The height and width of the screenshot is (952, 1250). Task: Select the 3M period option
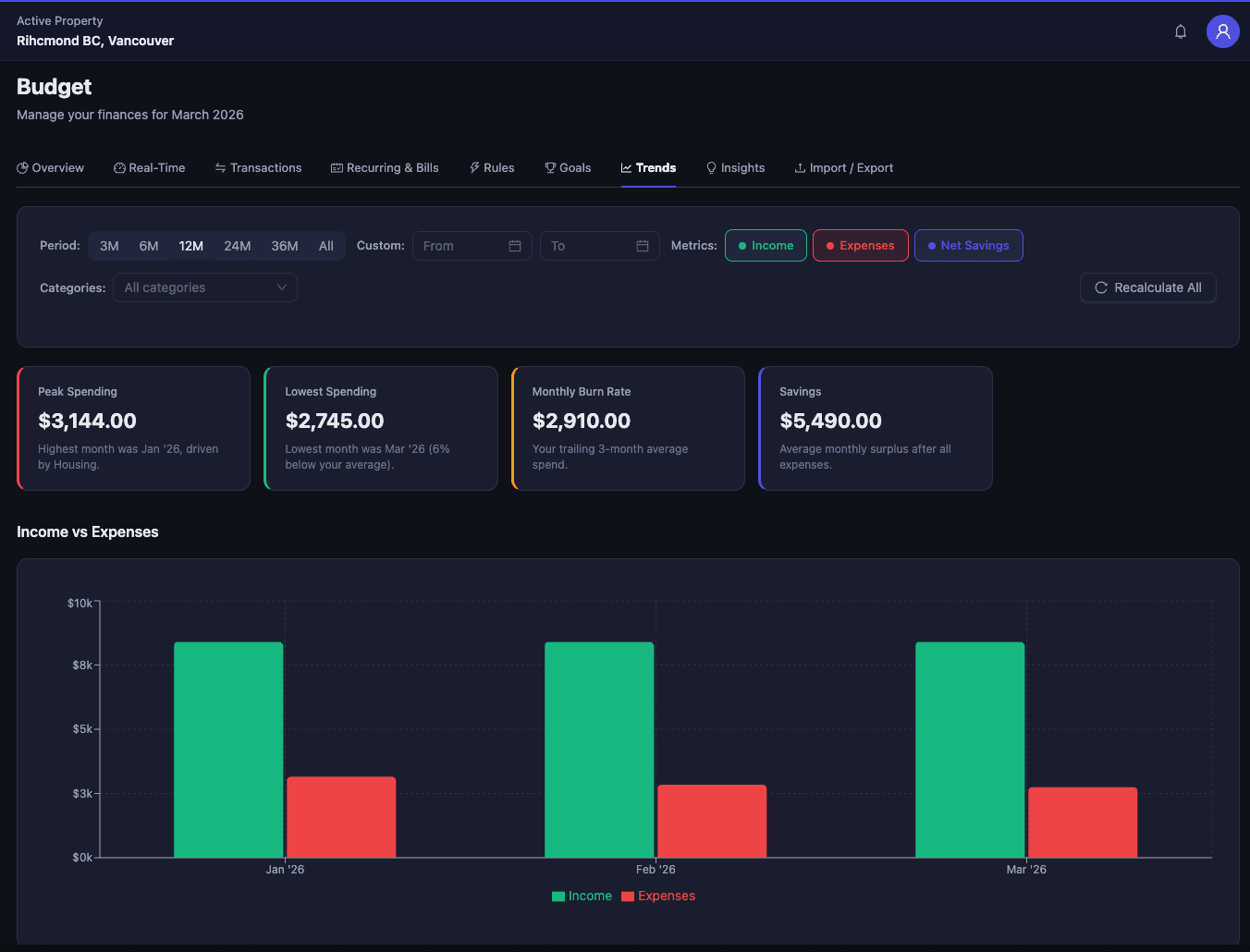[109, 246]
